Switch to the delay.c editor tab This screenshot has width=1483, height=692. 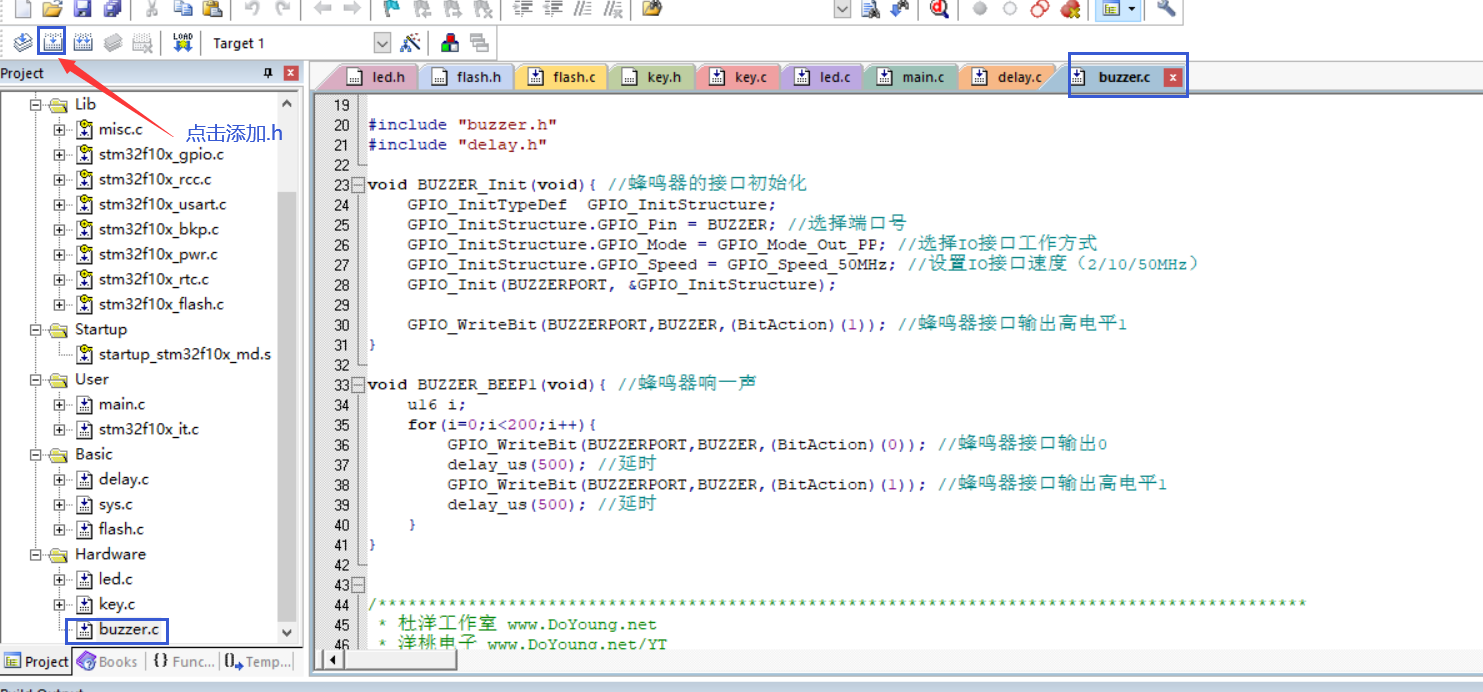click(1006, 77)
